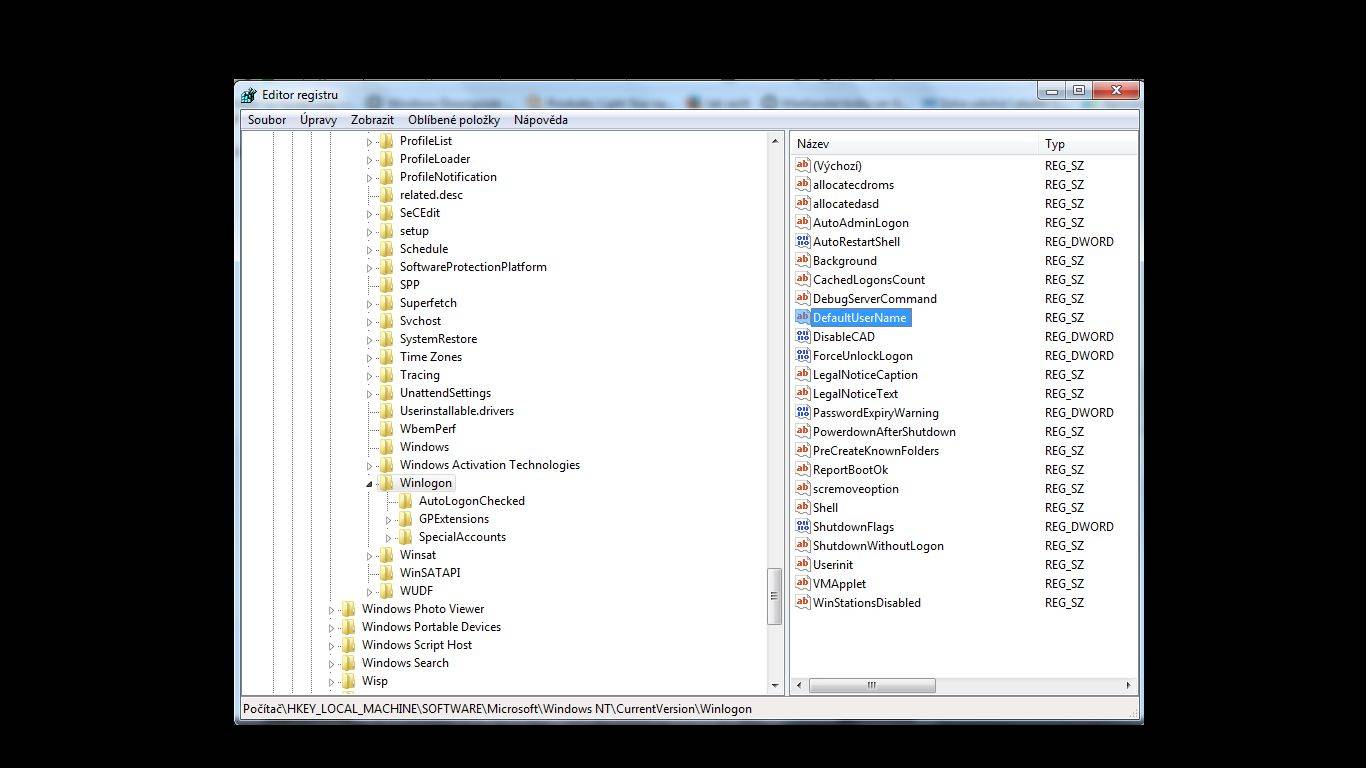The height and width of the screenshot is (768, 1366).
Task: Click the folder icon of Svchost
Action: click(x=387, y=321)
